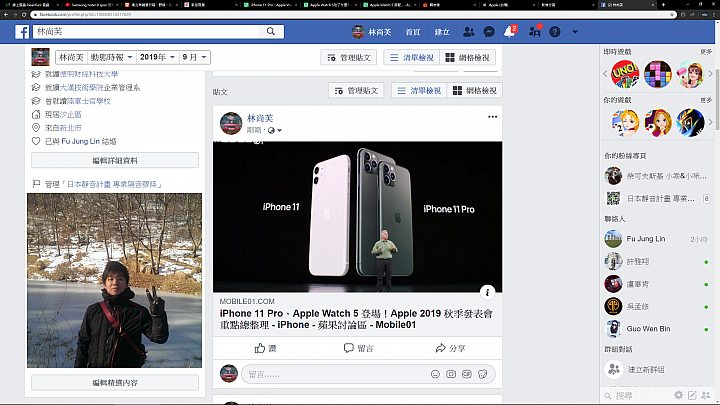Select lower 清單檢視 list view tab
Viewport: 720px width, 405px height.
coord(419,90)
